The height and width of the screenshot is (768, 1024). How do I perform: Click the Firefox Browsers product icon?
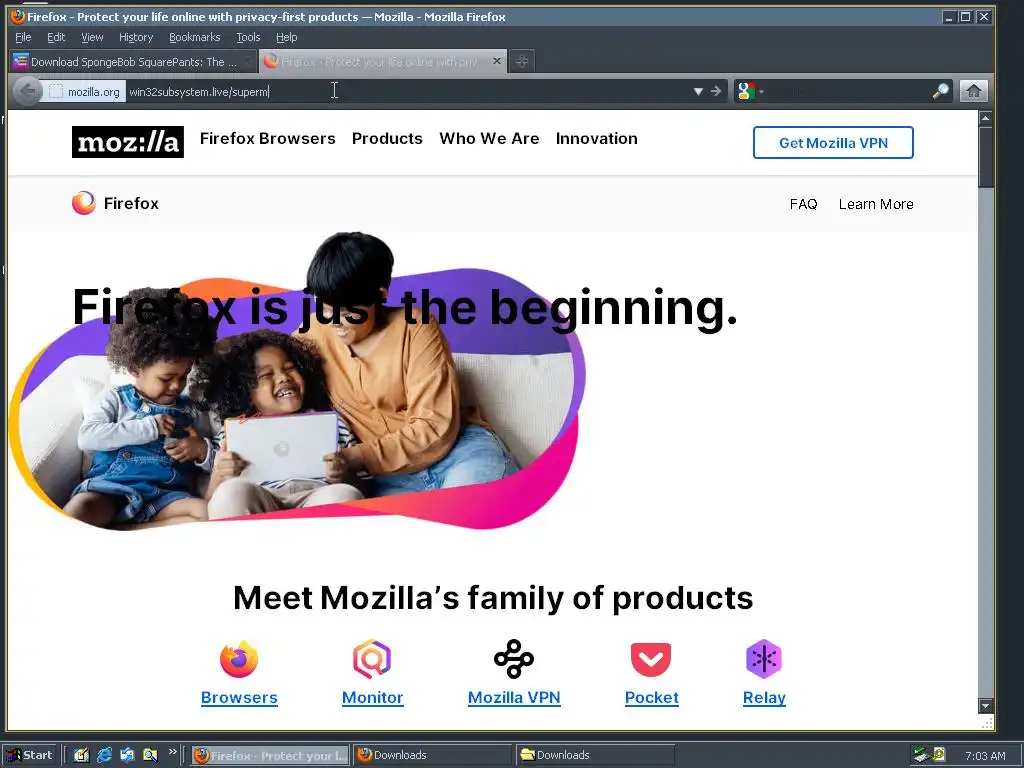click(239, 659)
